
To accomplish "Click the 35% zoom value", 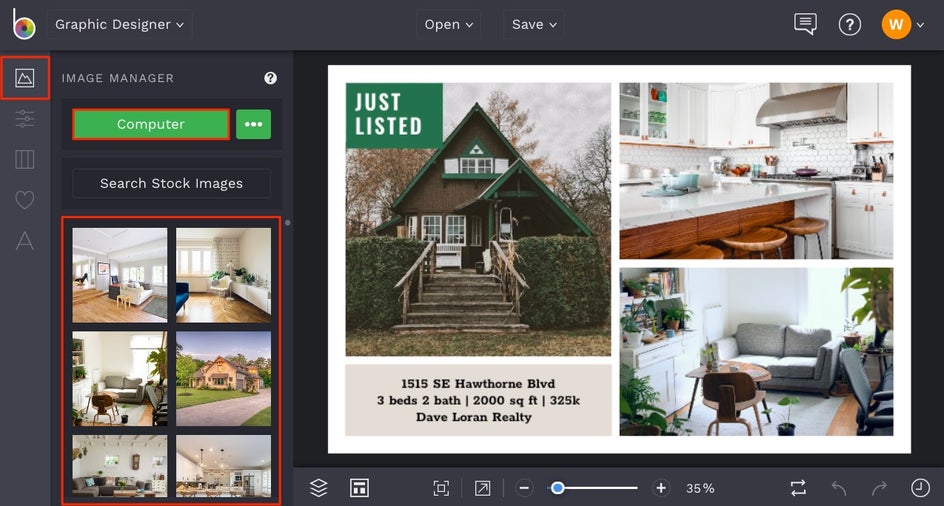I will (700, 489).
